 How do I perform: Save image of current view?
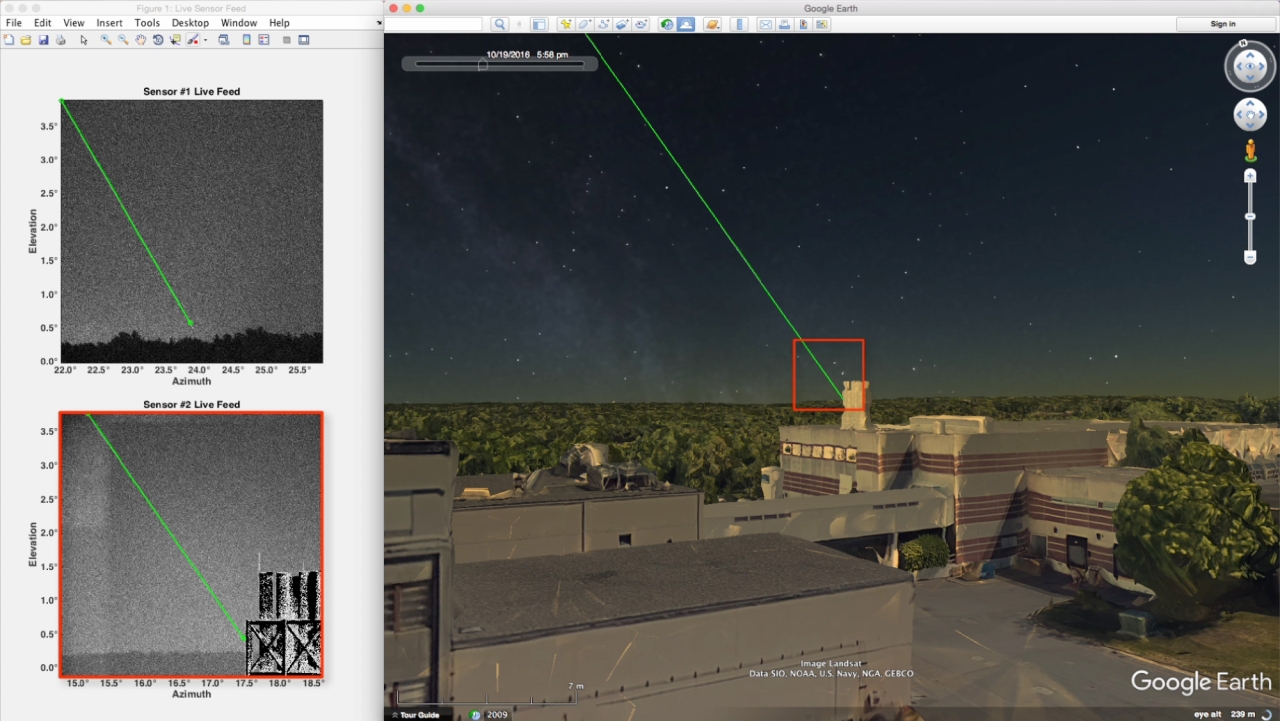(803, 24)
